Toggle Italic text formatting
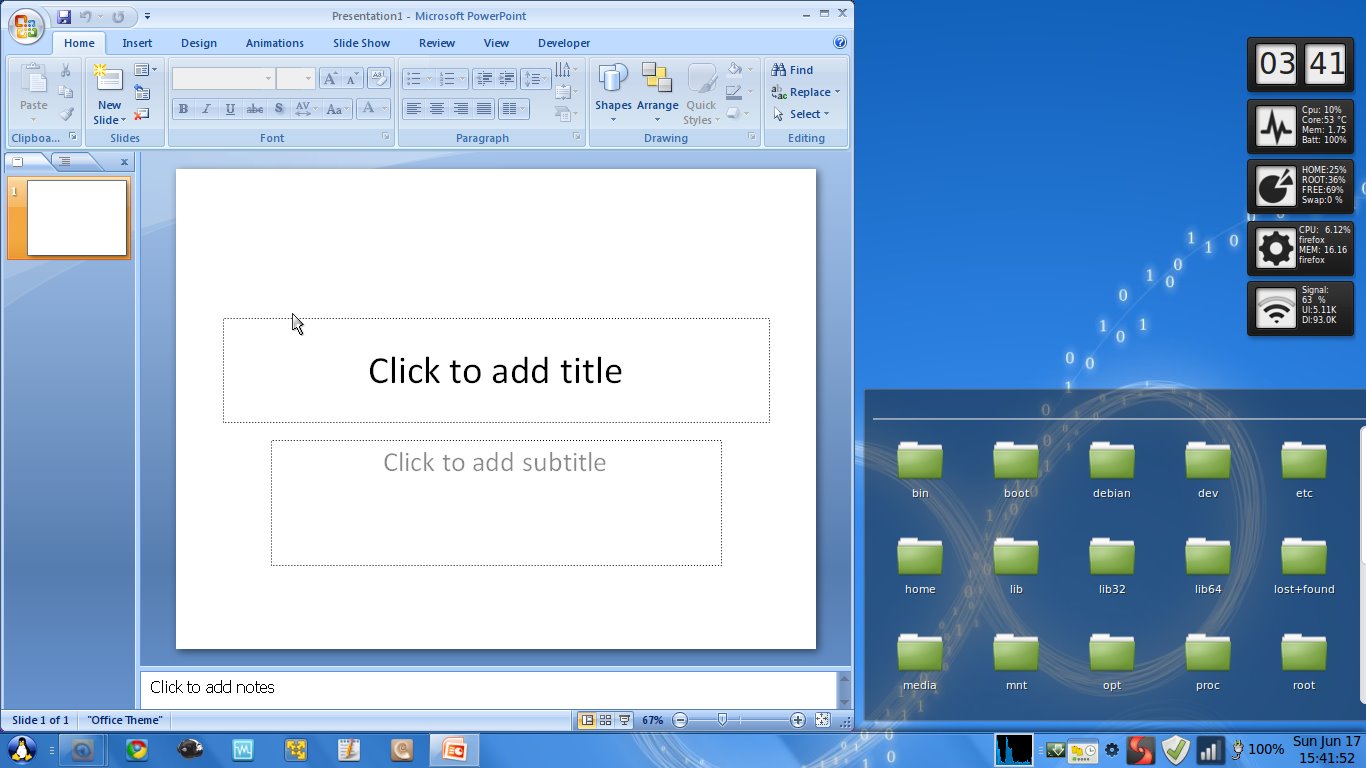1366x768 pixels. (206, 109)
